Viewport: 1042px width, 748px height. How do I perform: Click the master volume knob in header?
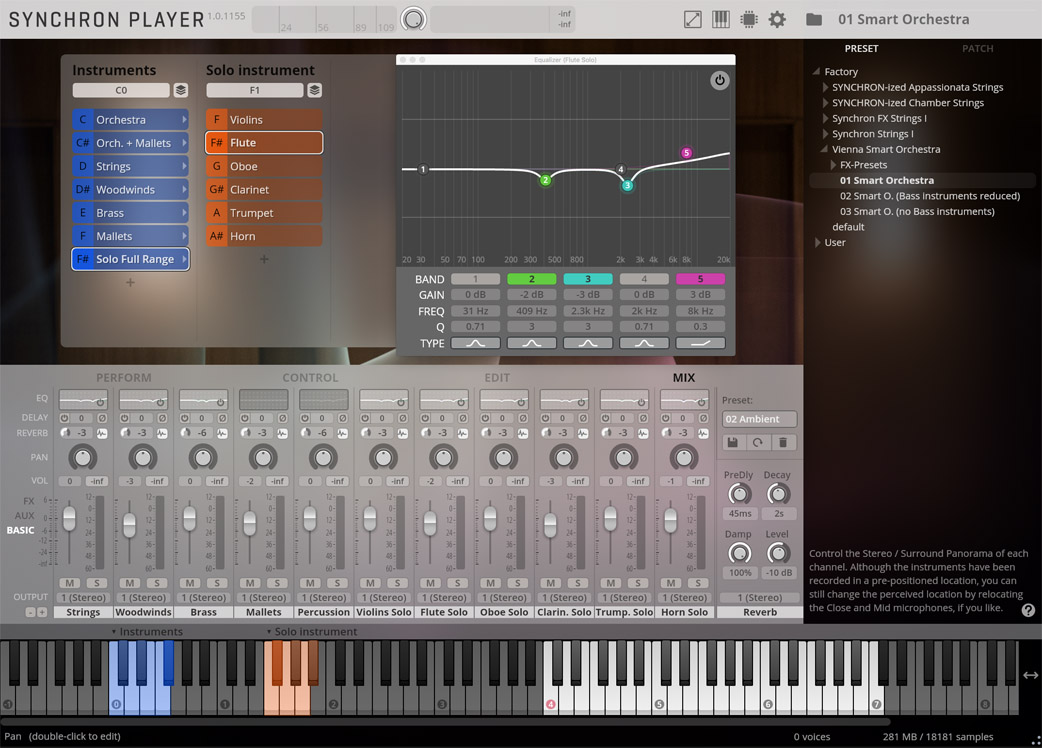[x=413, y=19]
